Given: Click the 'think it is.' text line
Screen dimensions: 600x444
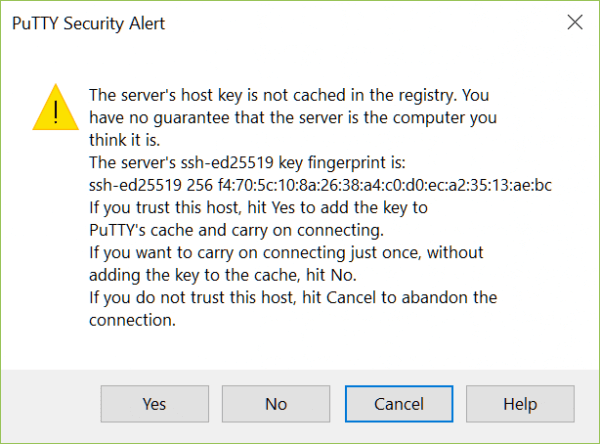Looking at the screenshot, I should [124, 140].
